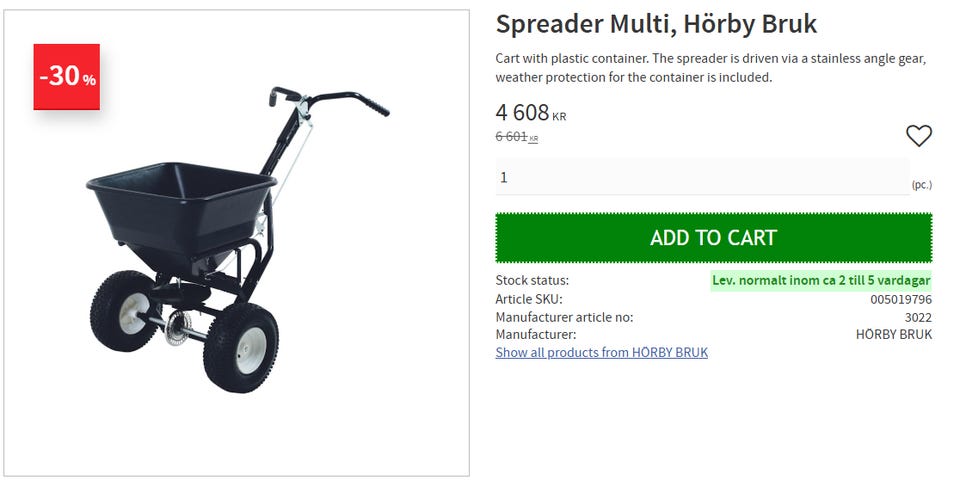
Task: Click the spreader's front wheel in the photo
Action: pos(240,349)
